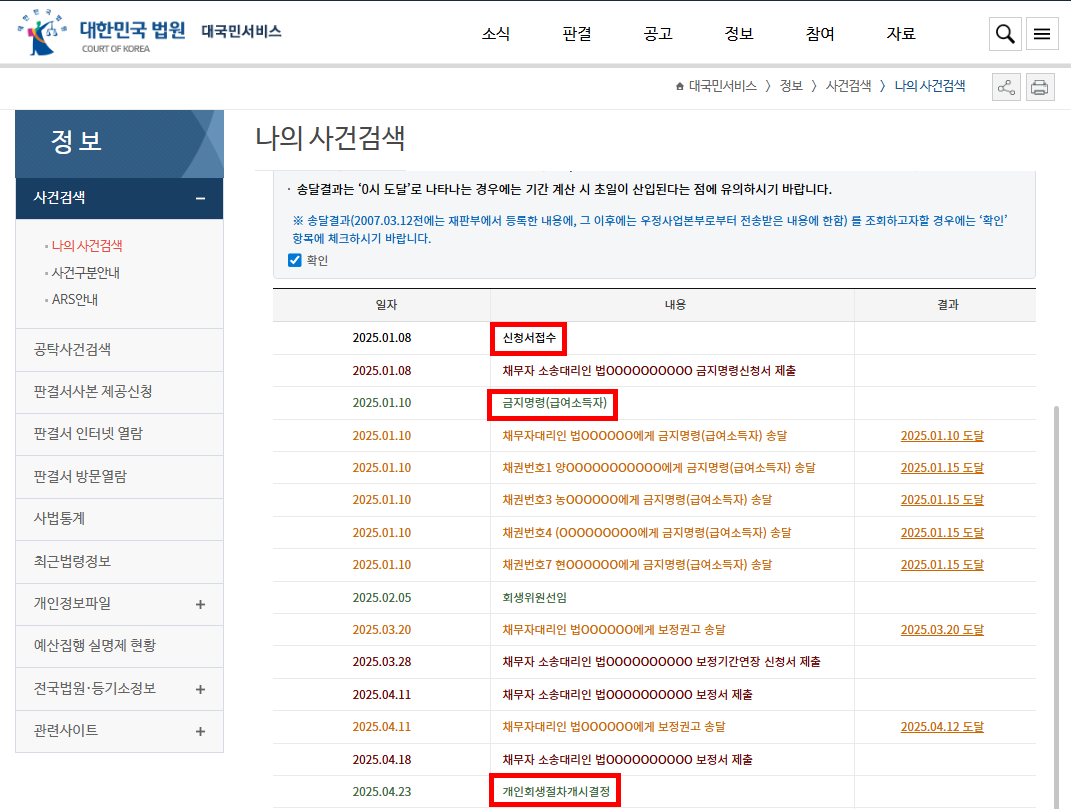Open the 판결 top menu
The image size is (1071, 809).
point(577,34)
